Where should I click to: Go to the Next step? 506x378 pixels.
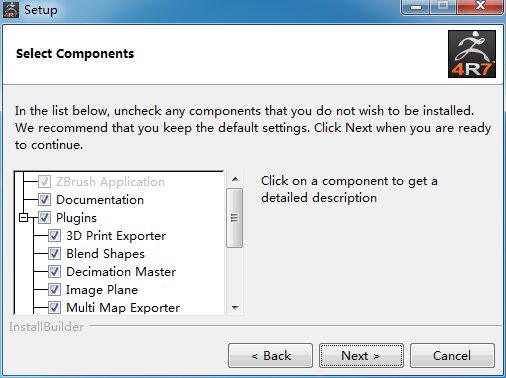point(361,356)
